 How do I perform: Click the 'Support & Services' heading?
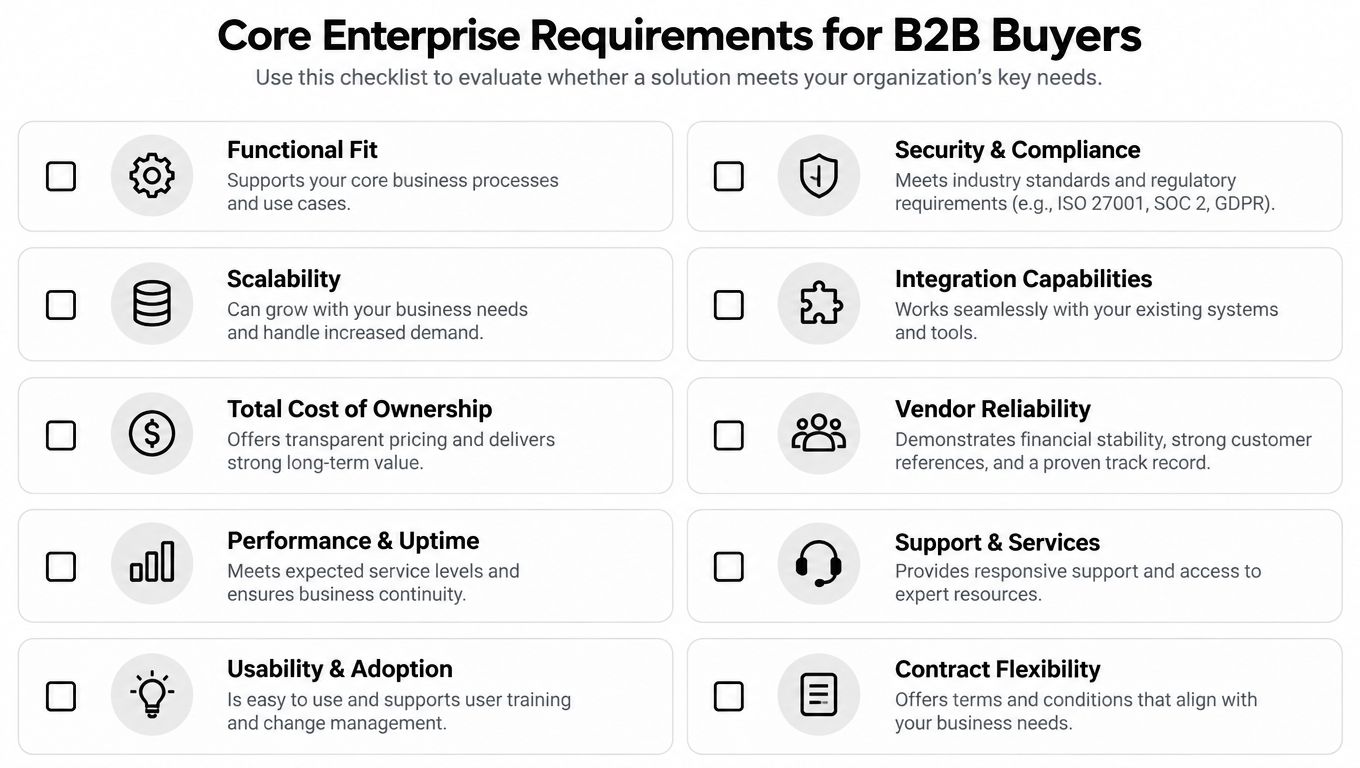point(997,543)
